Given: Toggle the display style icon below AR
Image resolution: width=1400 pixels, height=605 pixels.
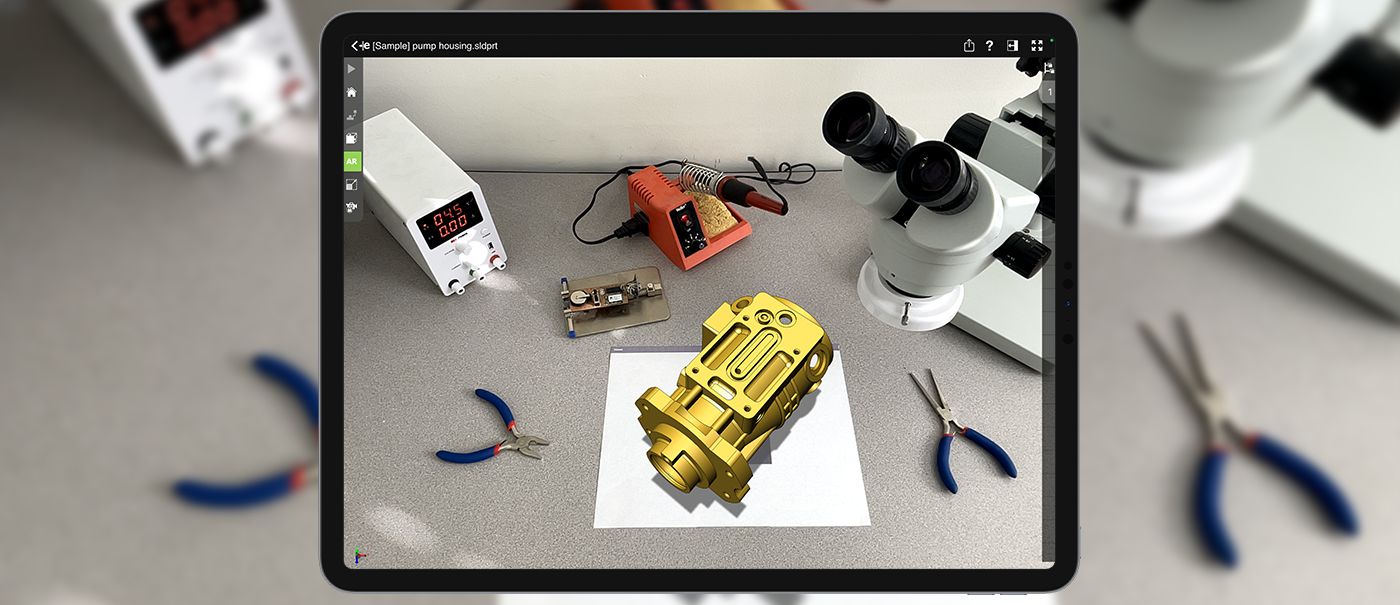Looking at the screenshot, I should click(x=351, y=184).
